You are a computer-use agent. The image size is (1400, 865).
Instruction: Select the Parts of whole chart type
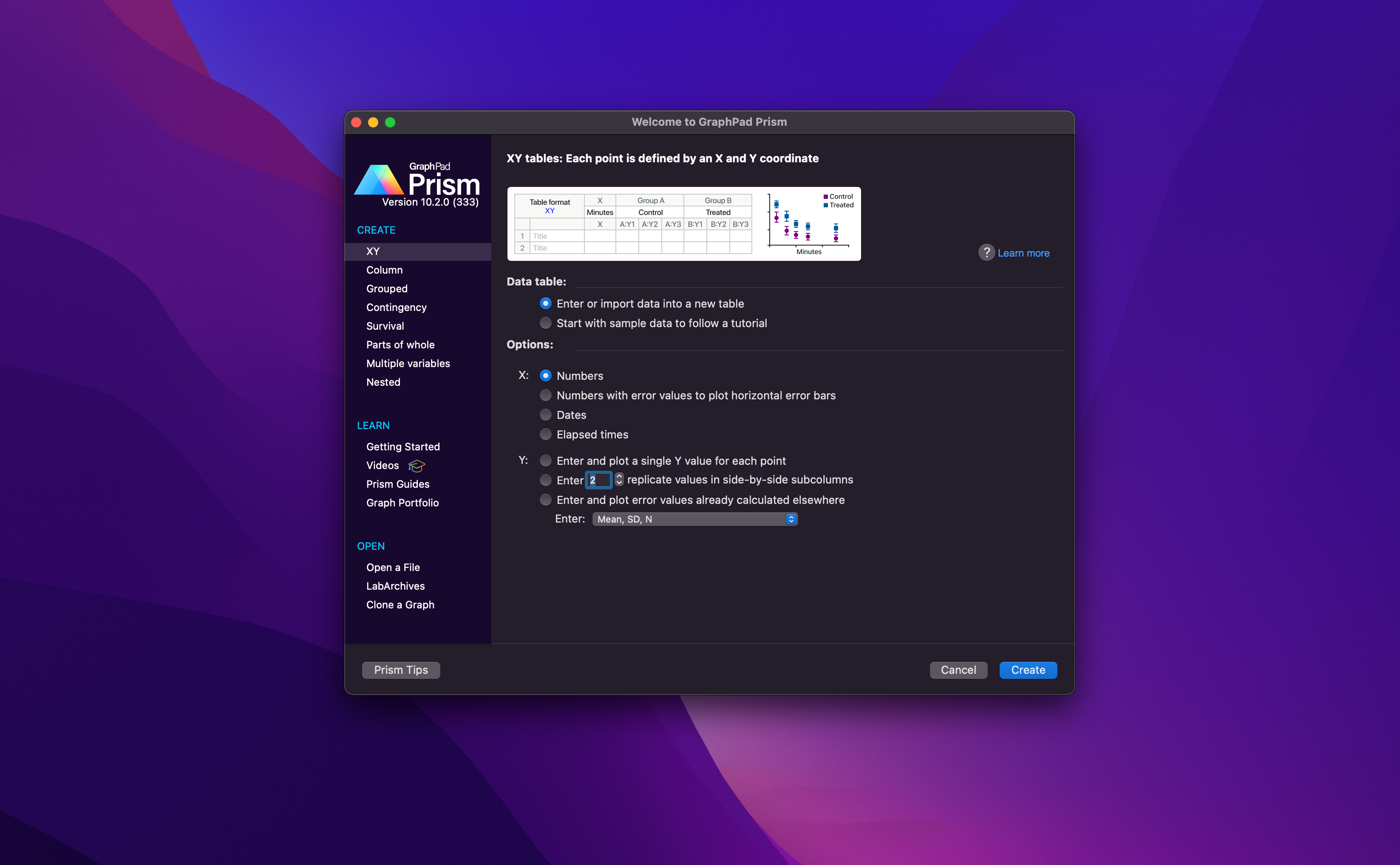(x=401, y=344)
